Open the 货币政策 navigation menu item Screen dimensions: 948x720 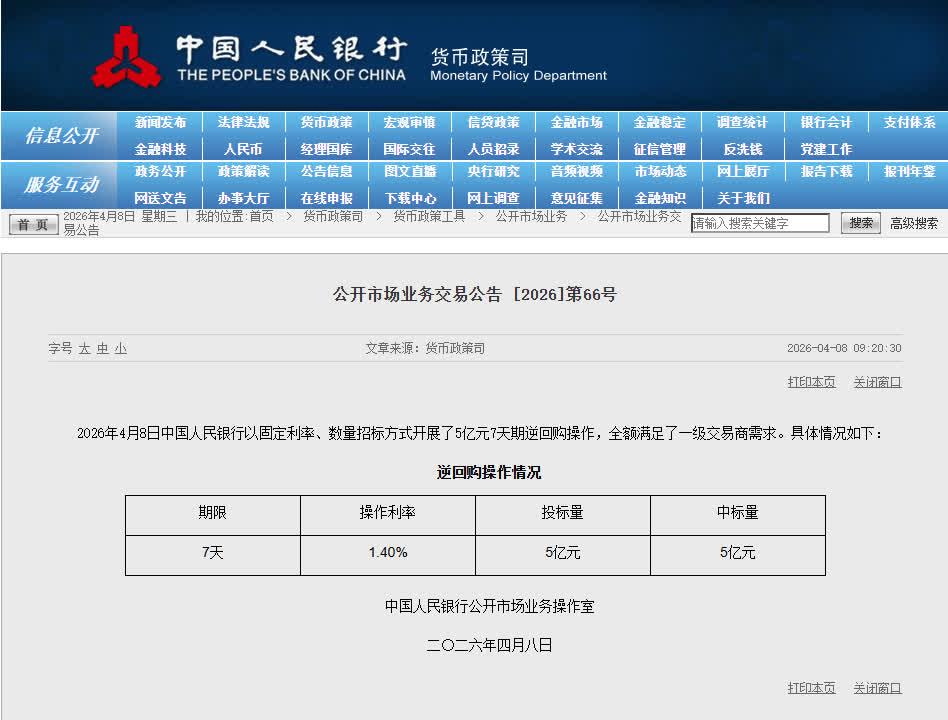tap(326, 122)
